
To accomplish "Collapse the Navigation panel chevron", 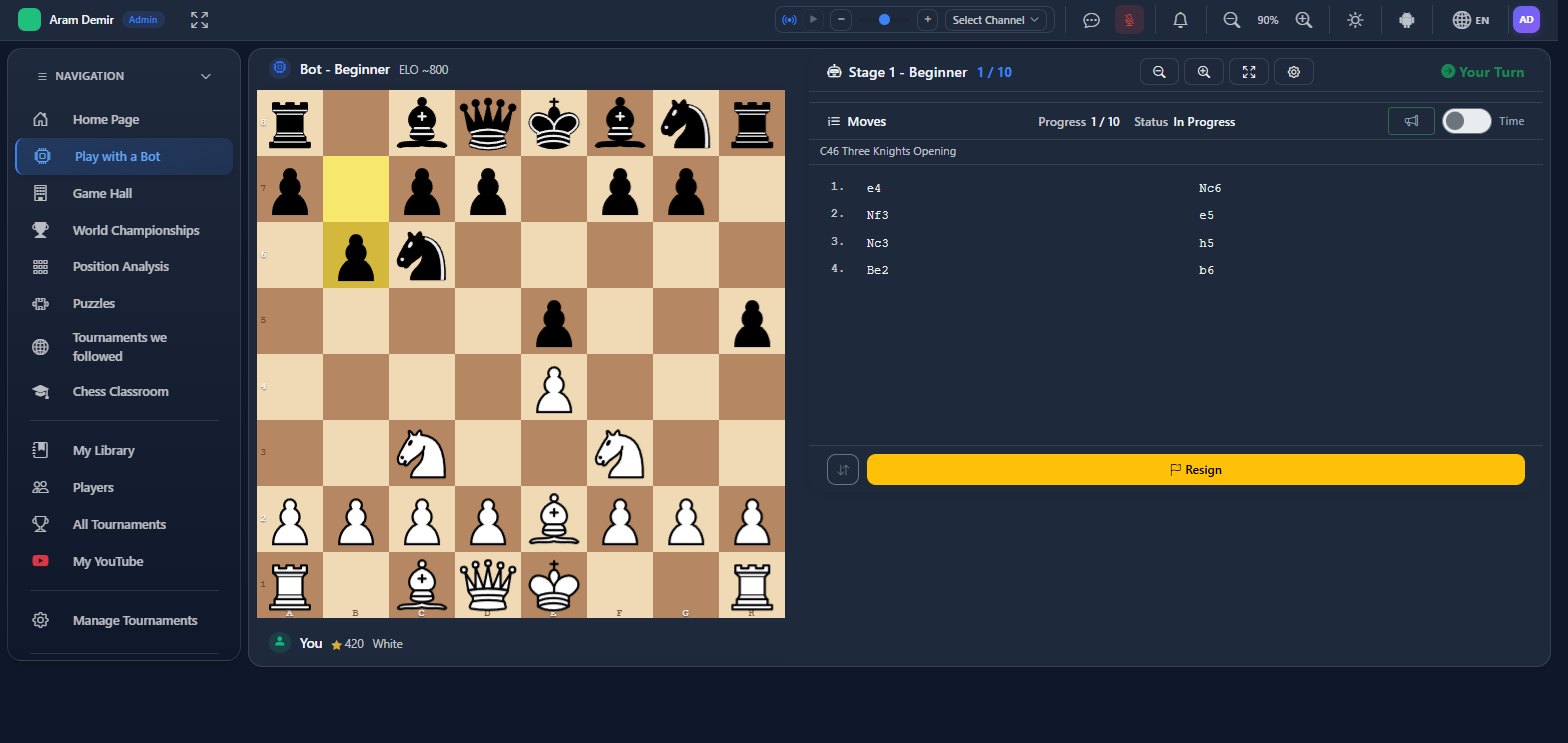I will click(206, 76).
